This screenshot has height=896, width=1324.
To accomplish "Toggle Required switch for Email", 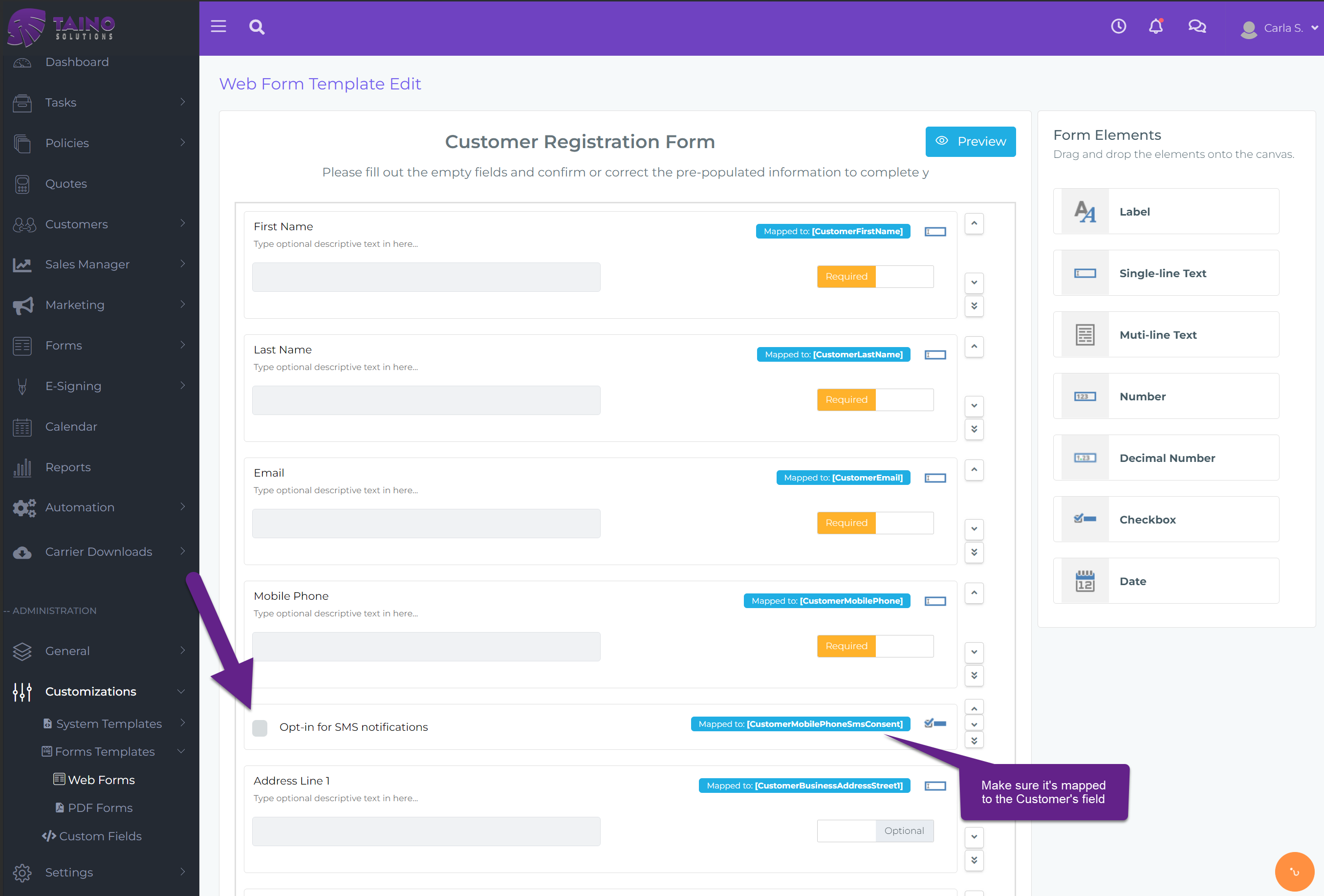I will pos(875,523).
